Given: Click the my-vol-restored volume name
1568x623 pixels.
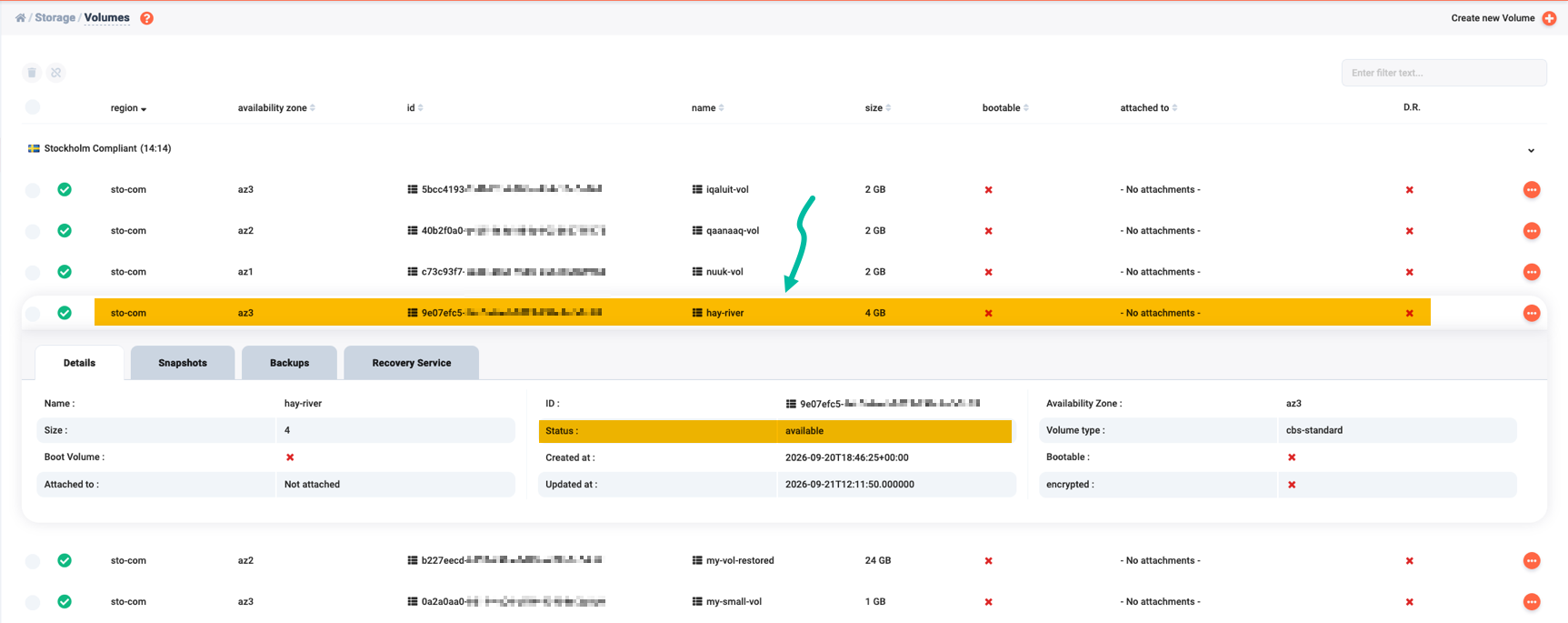Looking at the screenshot, I should [x=740, y=561].
